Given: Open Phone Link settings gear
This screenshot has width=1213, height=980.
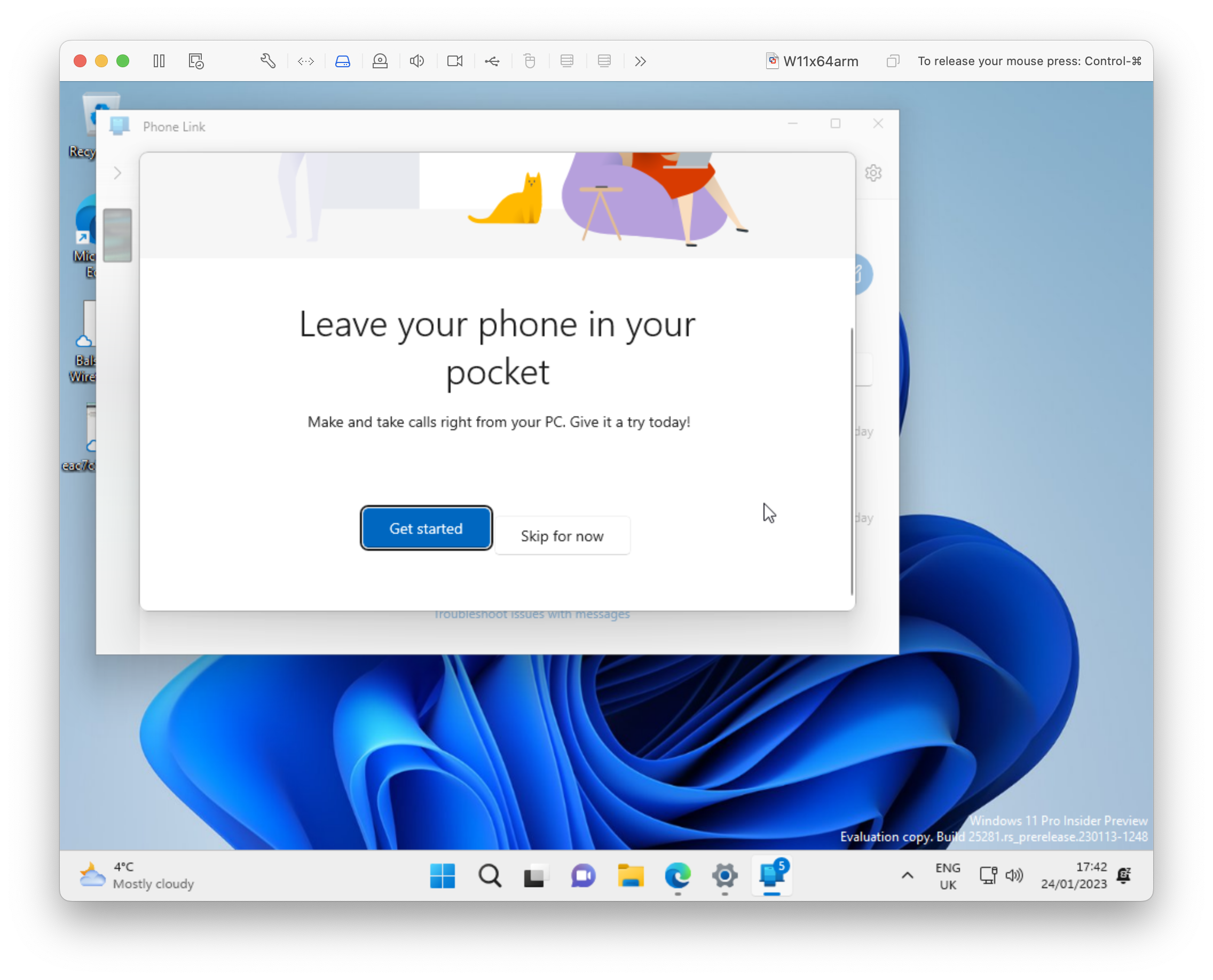Looking at the screenshot, I should pos(873,173).
